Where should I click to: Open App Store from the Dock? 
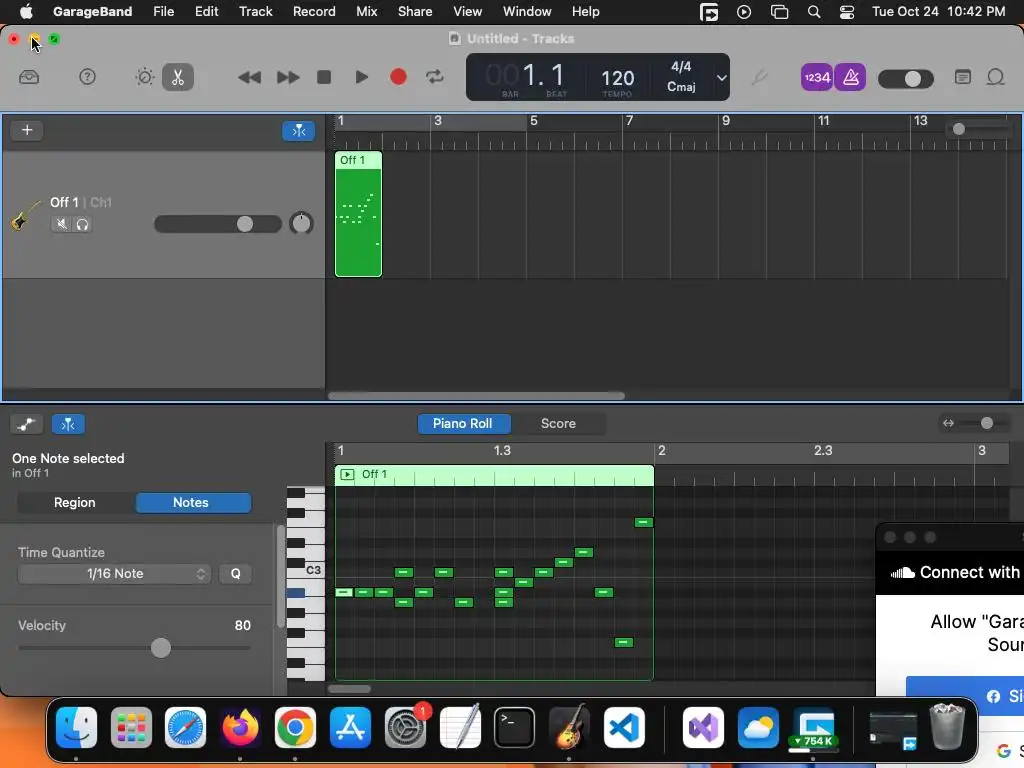[350, 727]
